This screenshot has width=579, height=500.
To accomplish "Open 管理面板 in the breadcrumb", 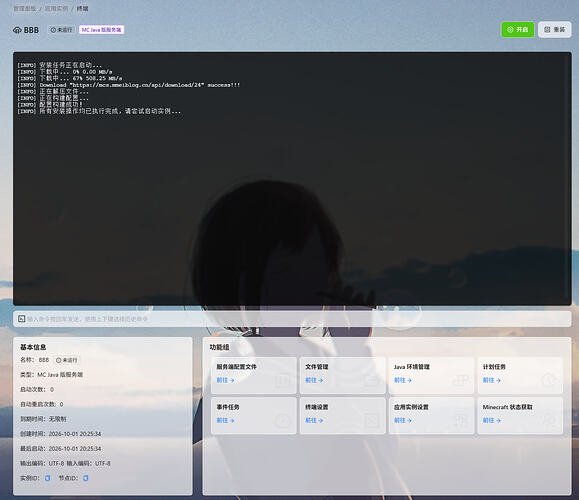I will [x=25, y=8].
